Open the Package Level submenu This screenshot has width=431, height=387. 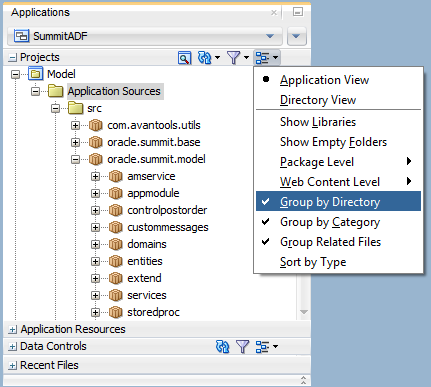coord(338,162)
